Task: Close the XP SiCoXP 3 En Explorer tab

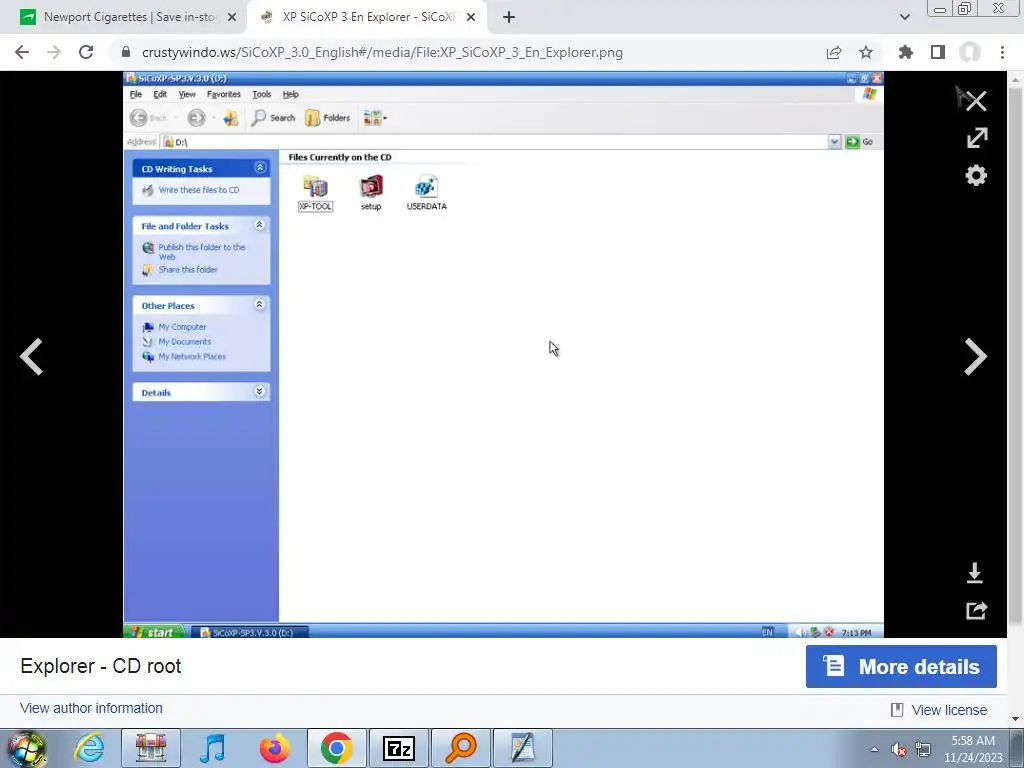Action: click(471, 18)
